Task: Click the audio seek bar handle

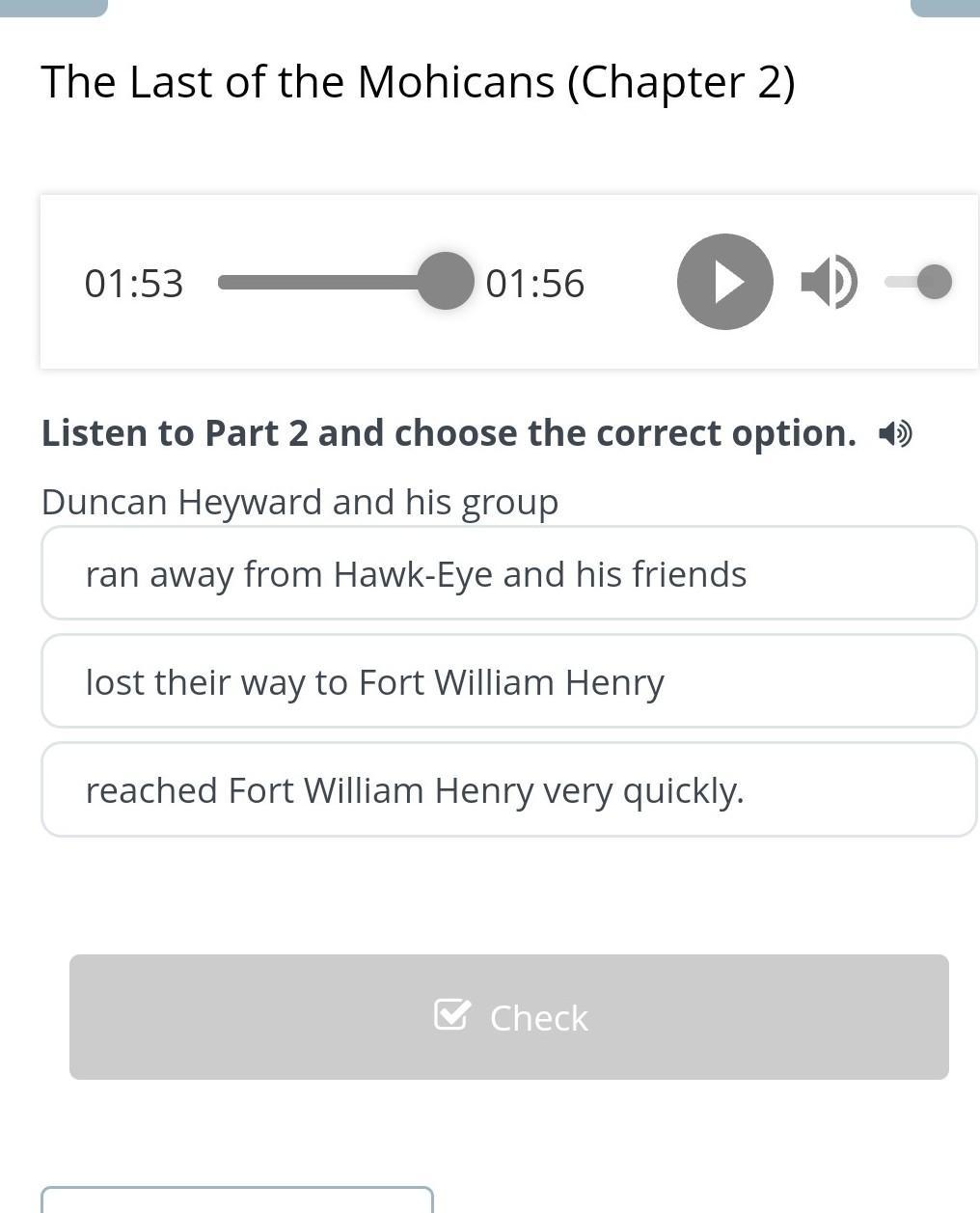Action: point(445,282)
